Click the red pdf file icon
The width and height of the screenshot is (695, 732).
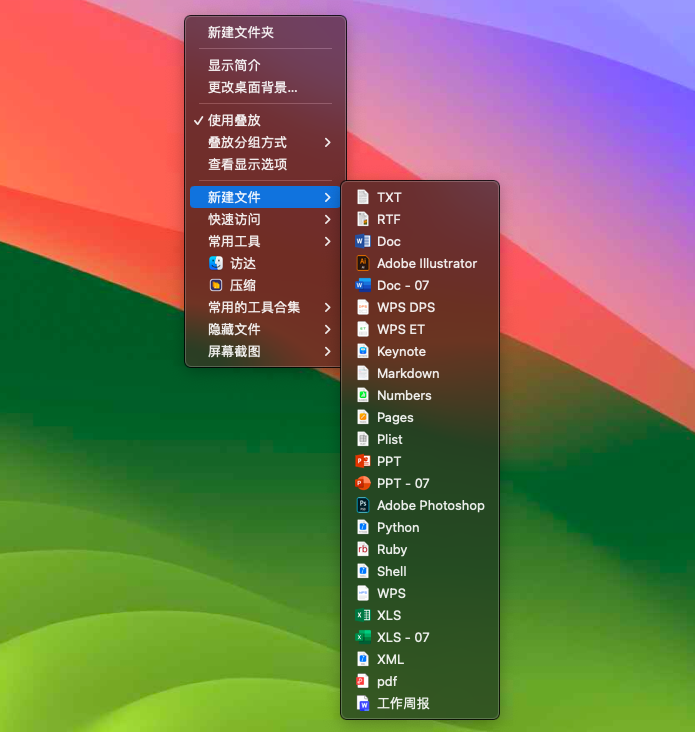click(363, 681)
